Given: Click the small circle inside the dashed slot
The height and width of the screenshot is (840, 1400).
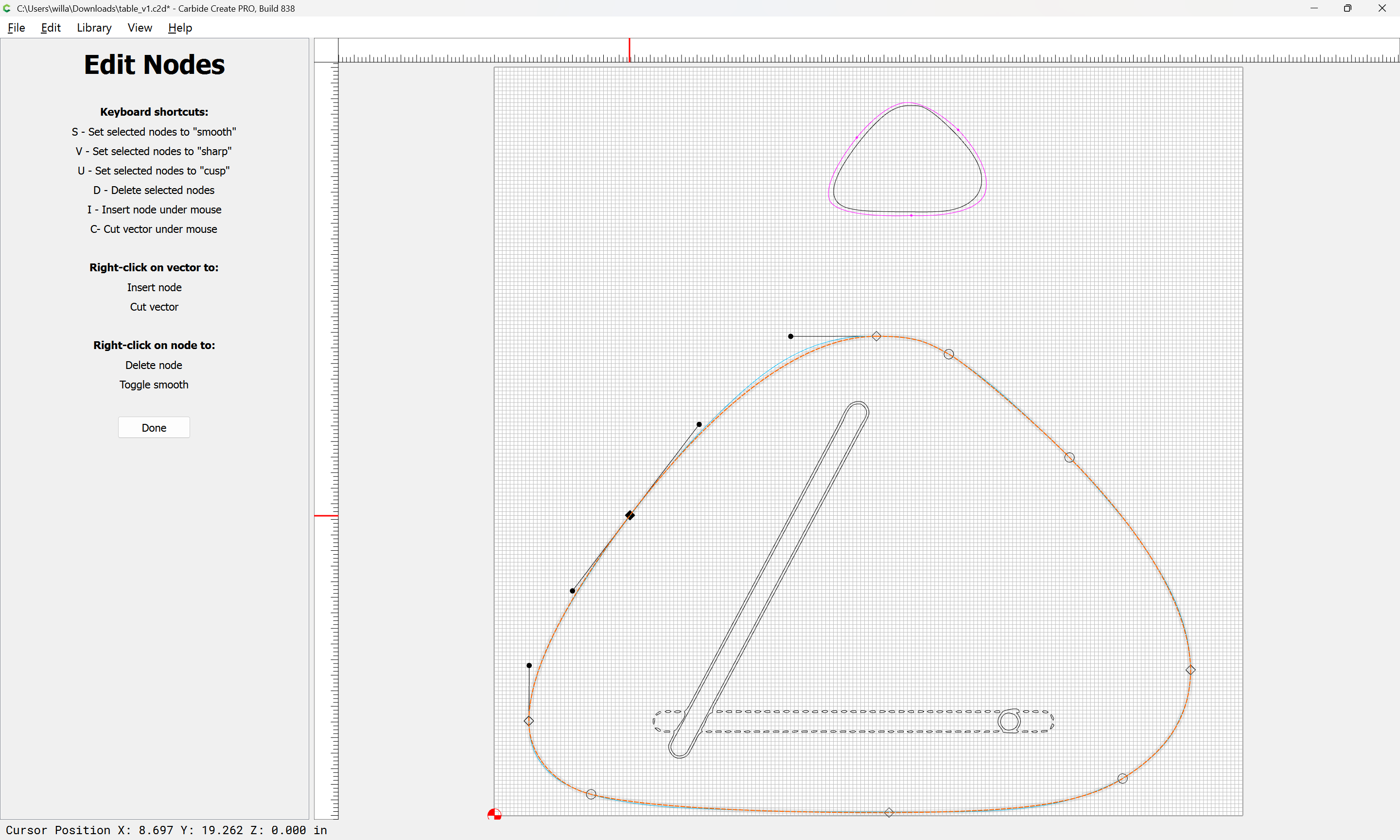Looking at the screenshot, I should (1009, 721).
